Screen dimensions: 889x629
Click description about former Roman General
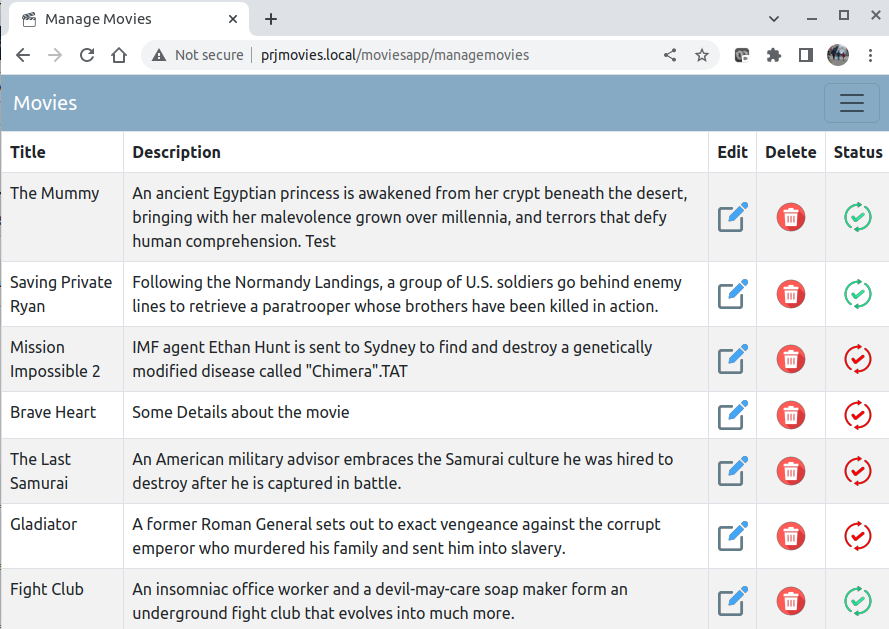(396, 536)
